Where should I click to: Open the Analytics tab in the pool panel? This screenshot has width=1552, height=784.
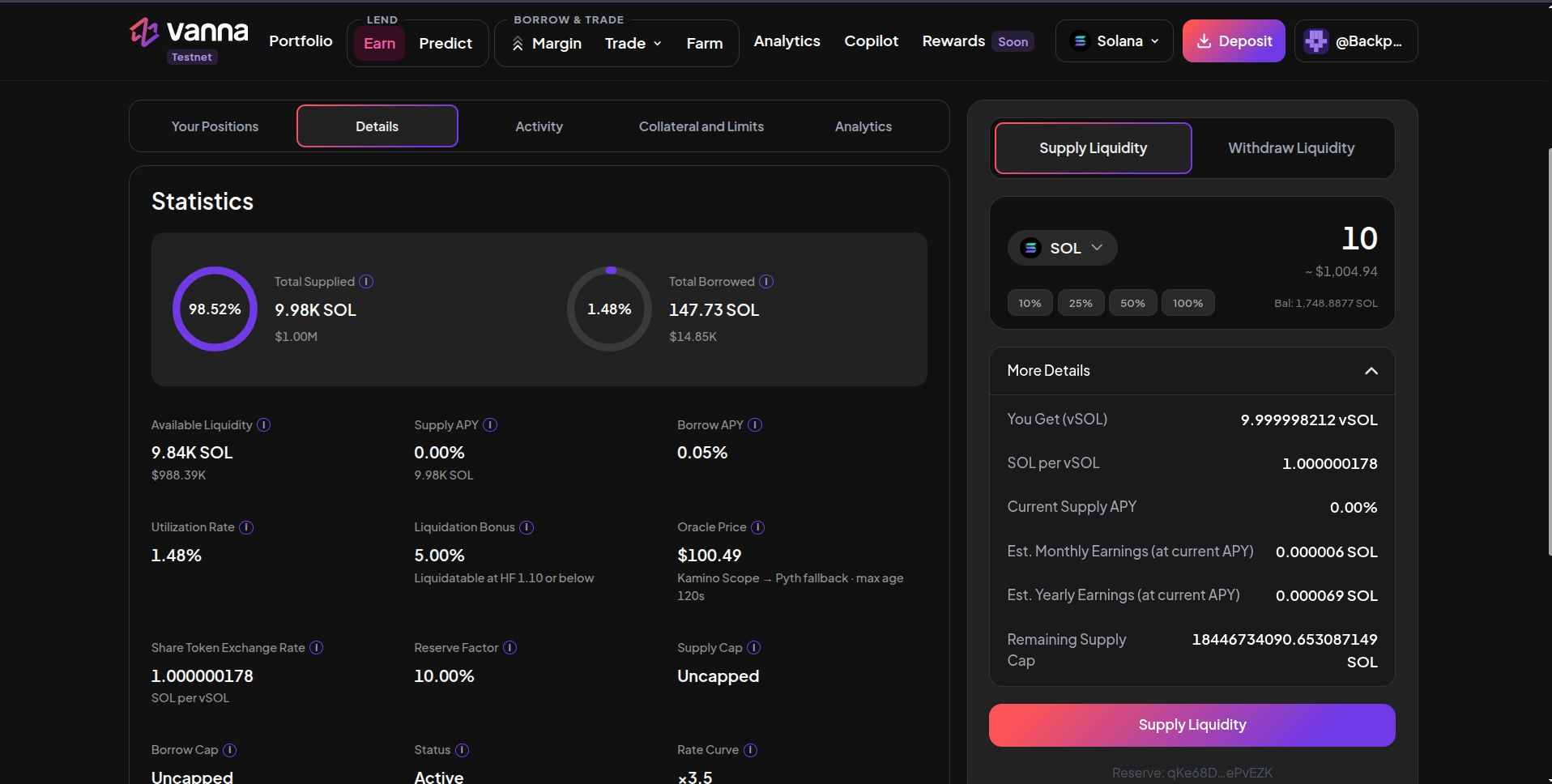tap(863, 126)
